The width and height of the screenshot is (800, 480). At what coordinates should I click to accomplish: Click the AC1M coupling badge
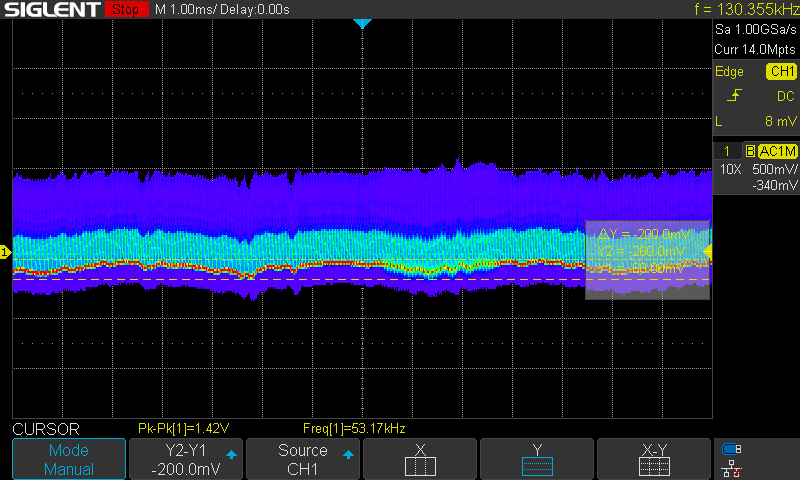pyautogui.click(x=777, y=151)
